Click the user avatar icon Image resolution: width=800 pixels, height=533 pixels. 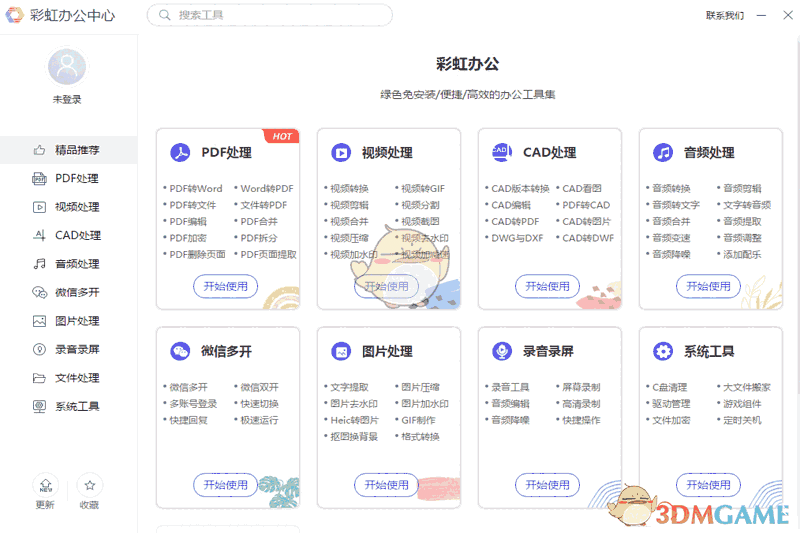[67, 67]
